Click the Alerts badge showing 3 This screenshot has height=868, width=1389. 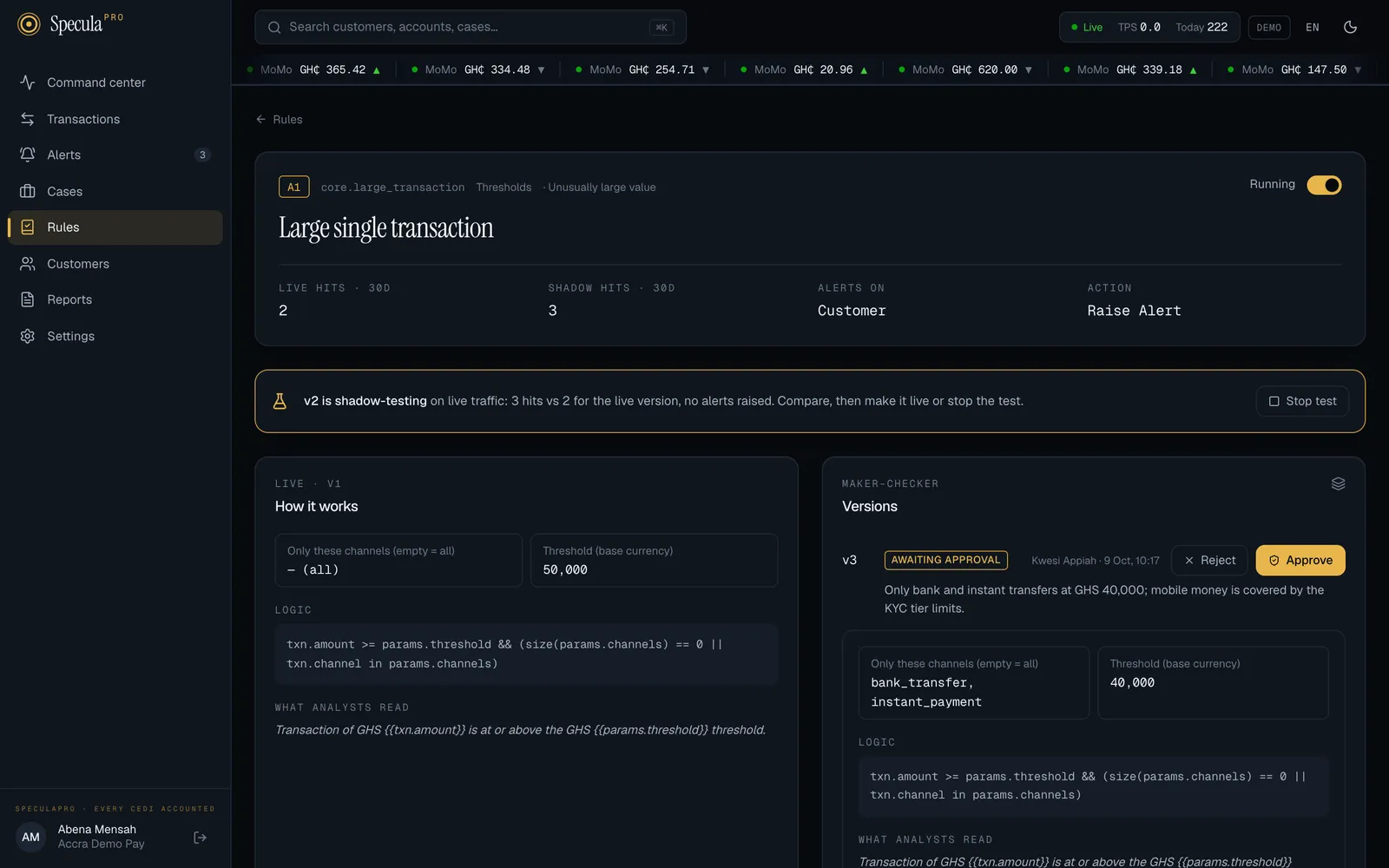click(202, 155)
